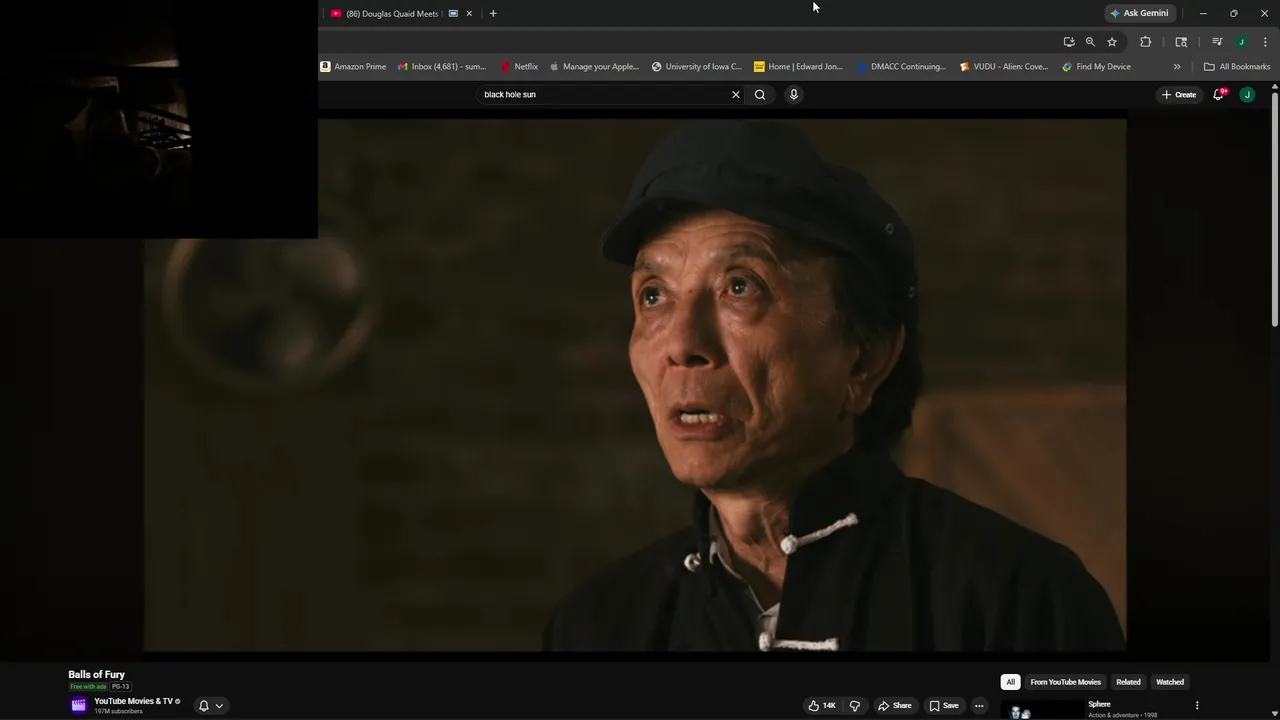The height and width of the screenshot is (720, 1280).
Task: Clear the 'black hole sun' search text
Action: [x=736, y=94]
